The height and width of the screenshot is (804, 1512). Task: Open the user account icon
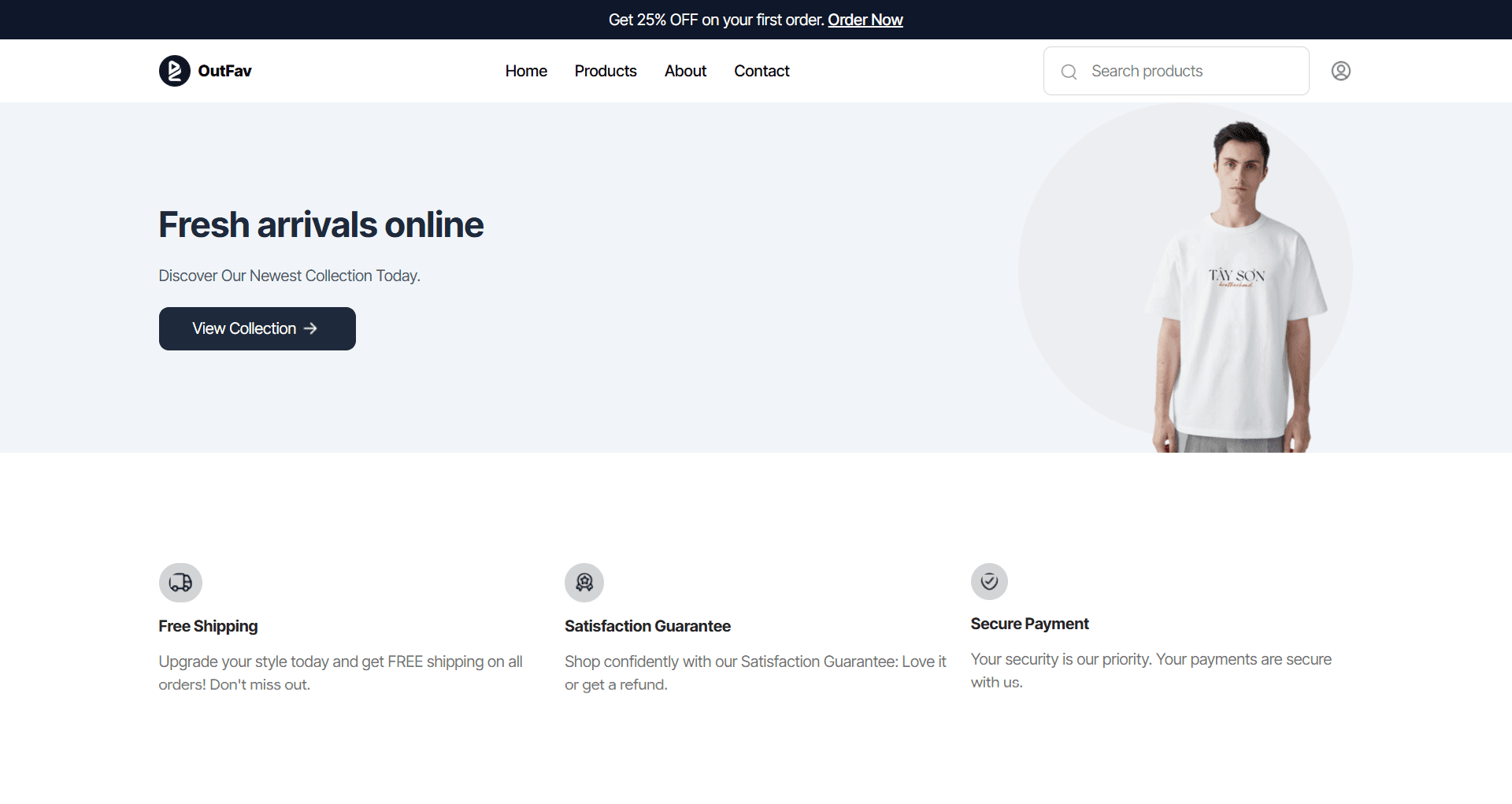tap(1340, 71)
